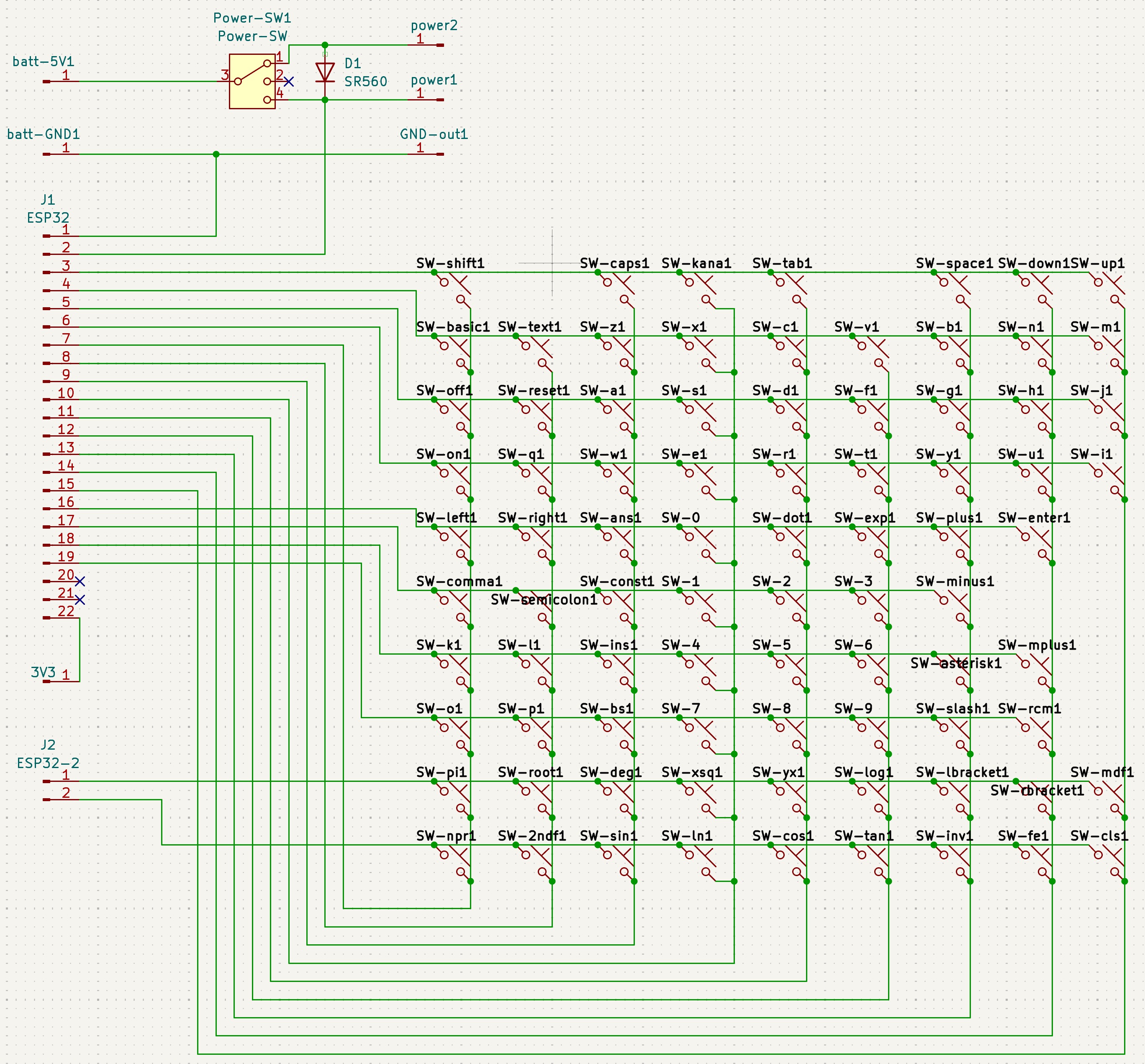Click the Power-SW1 slide switch symbol
The height and width of the screenshot is (1064, 1145).
252,81
